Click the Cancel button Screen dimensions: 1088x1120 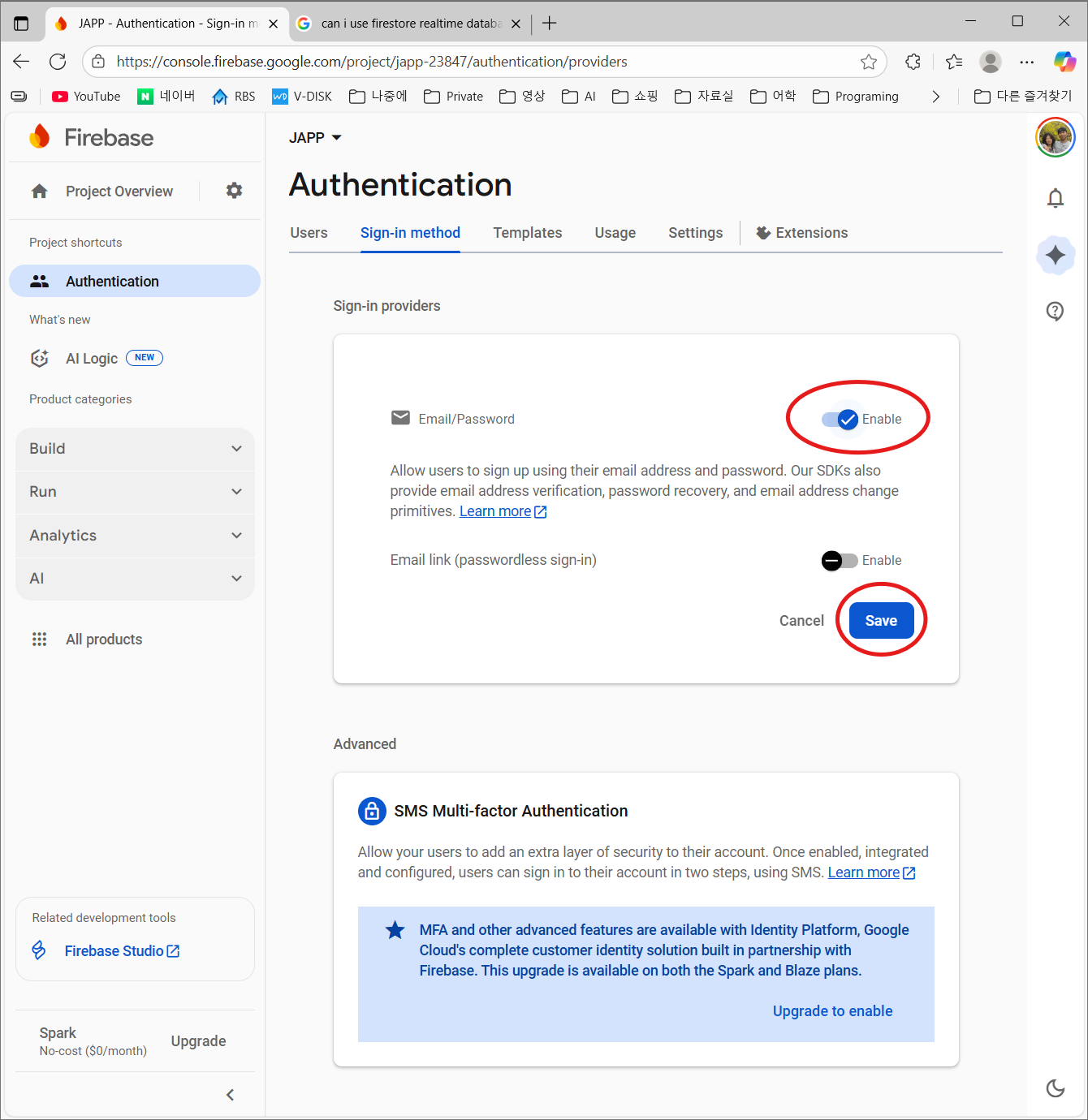point(801,621)
